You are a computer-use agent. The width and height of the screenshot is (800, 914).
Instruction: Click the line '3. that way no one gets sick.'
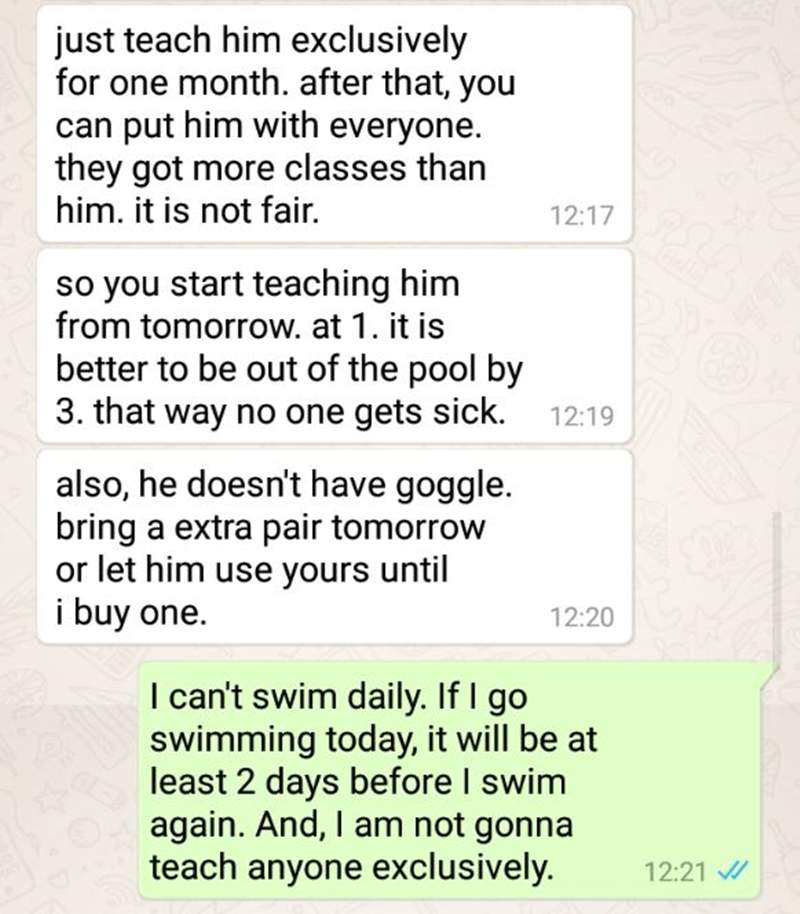280,412
